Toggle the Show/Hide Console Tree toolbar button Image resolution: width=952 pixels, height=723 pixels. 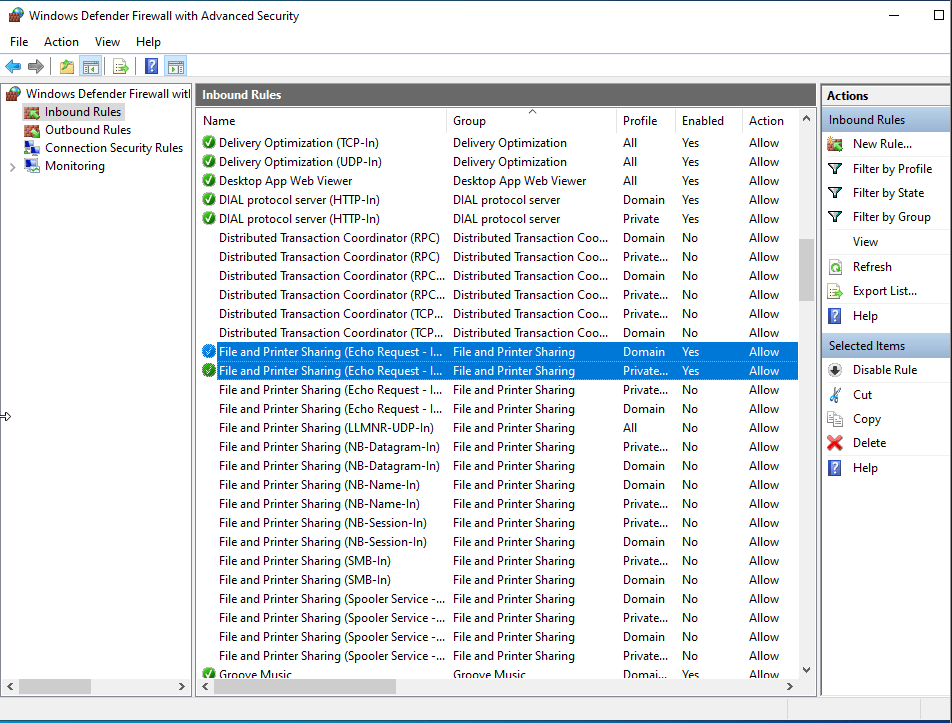91,67
